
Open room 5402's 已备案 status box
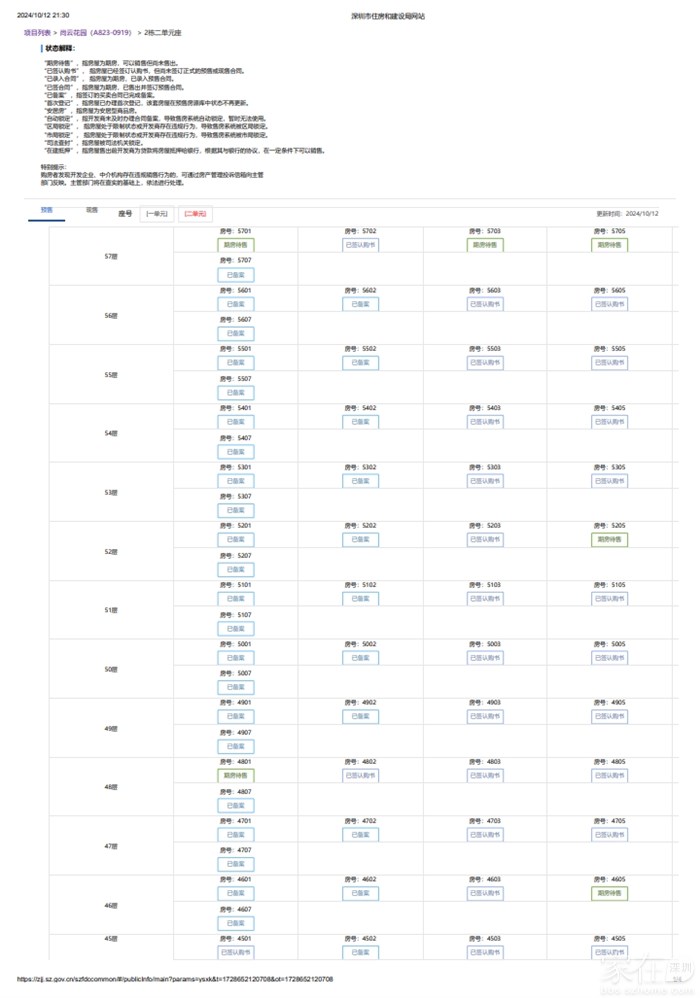361,421
